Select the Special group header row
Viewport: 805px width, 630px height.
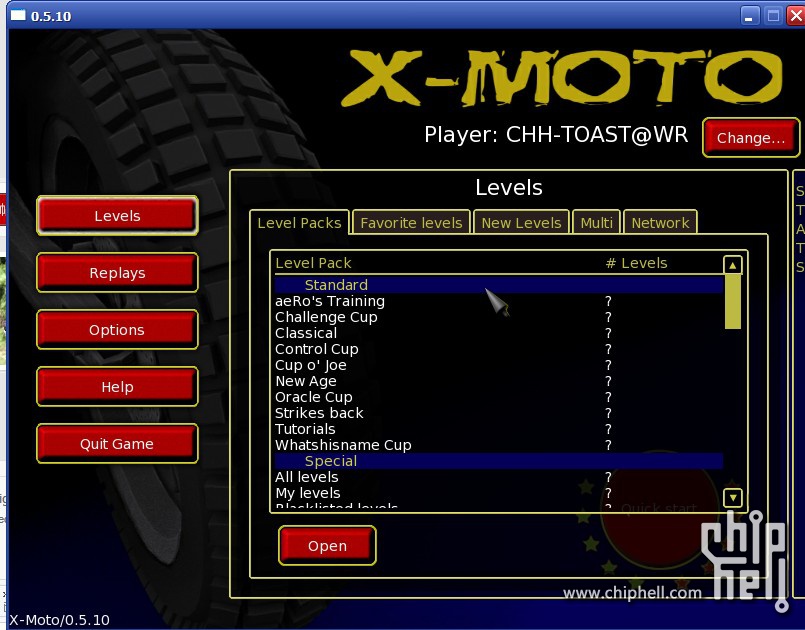point(499,461)
